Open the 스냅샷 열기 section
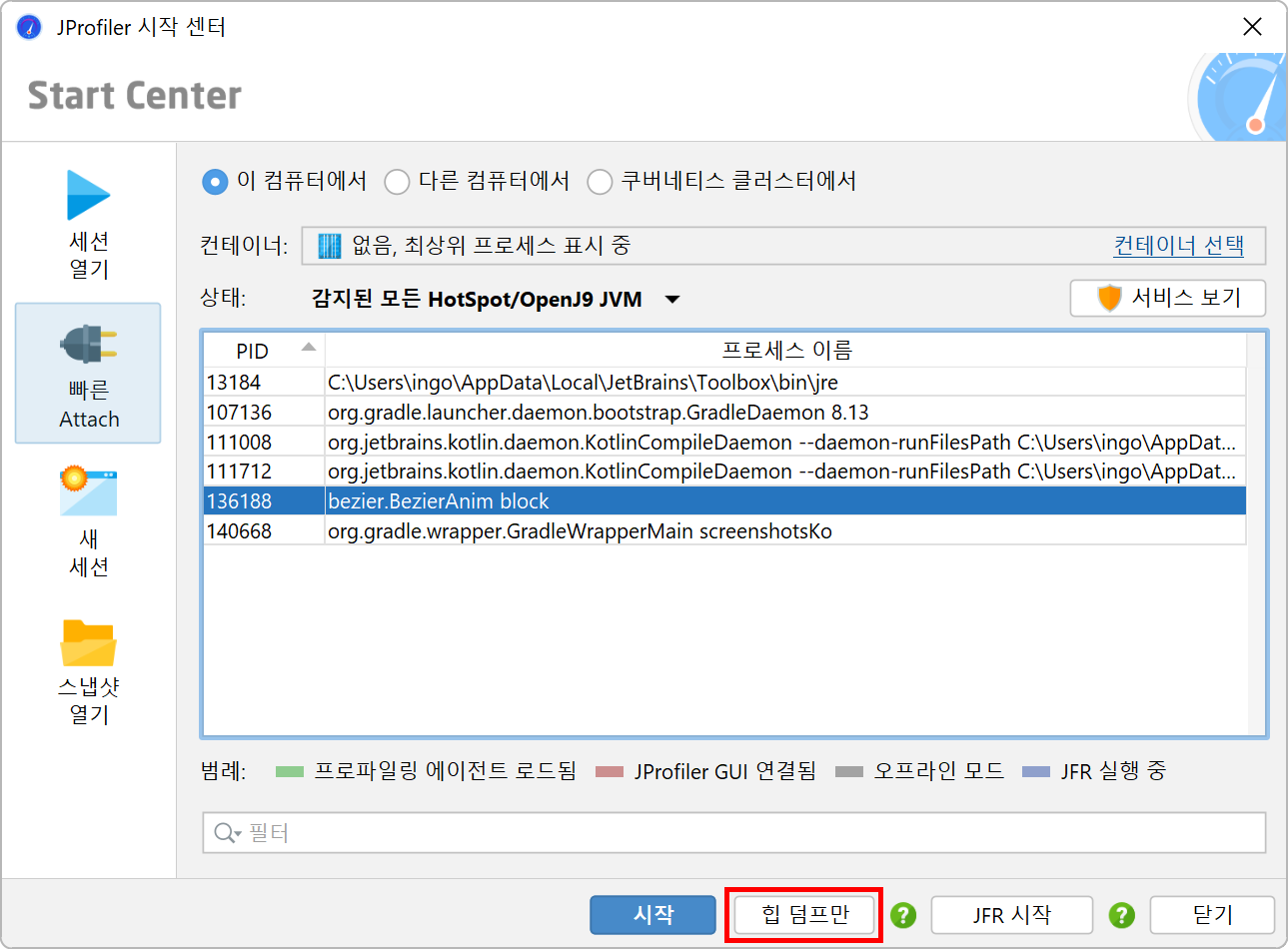Viewport: 1288px width, 949px height. tap(88, 670)
